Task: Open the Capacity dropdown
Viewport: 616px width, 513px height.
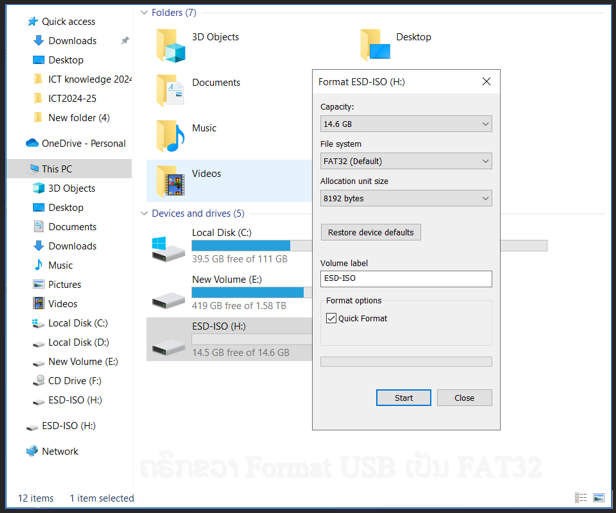Action: 405,124
